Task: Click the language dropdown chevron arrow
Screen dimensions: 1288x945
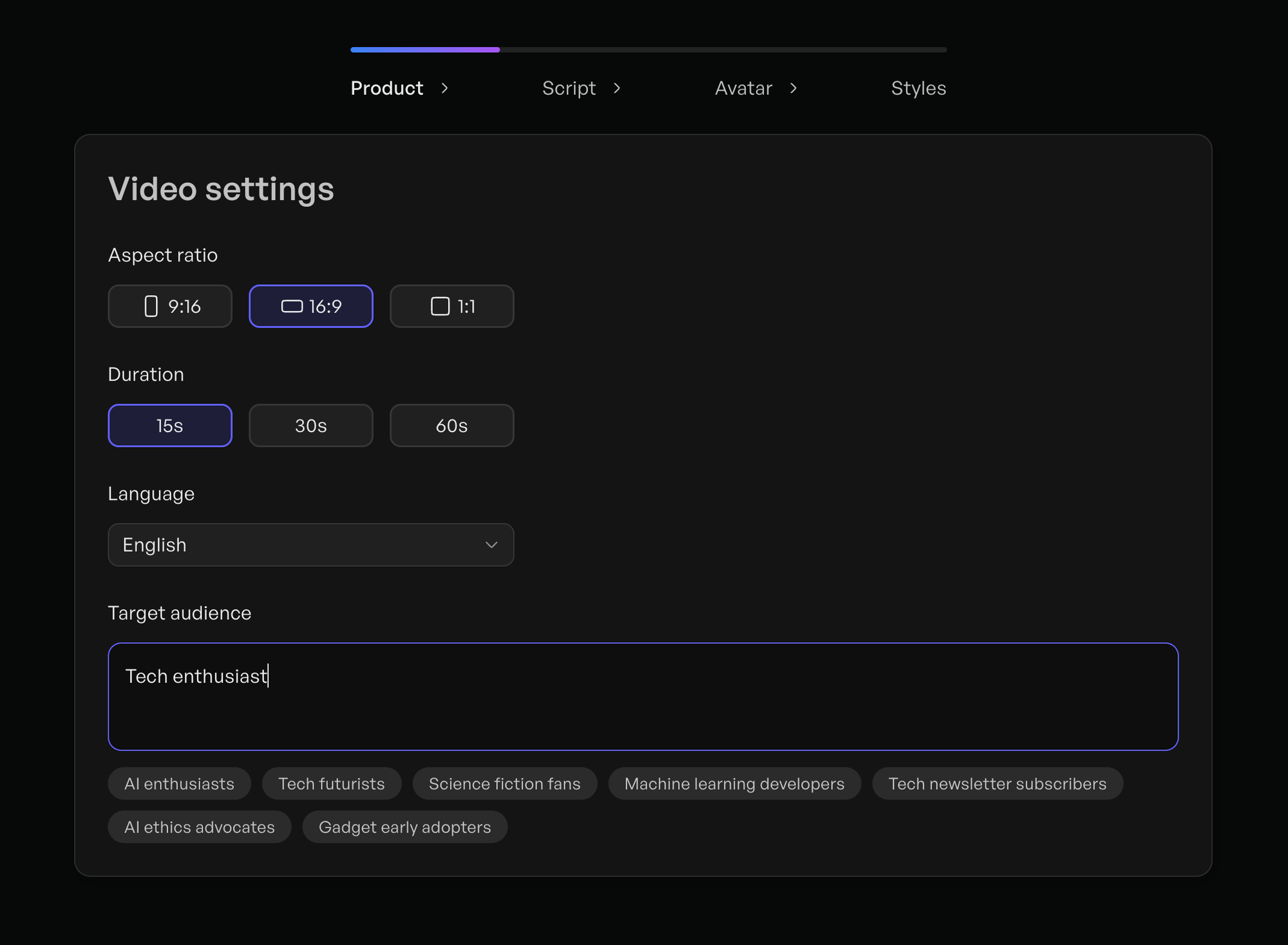Action: point(491,545)
